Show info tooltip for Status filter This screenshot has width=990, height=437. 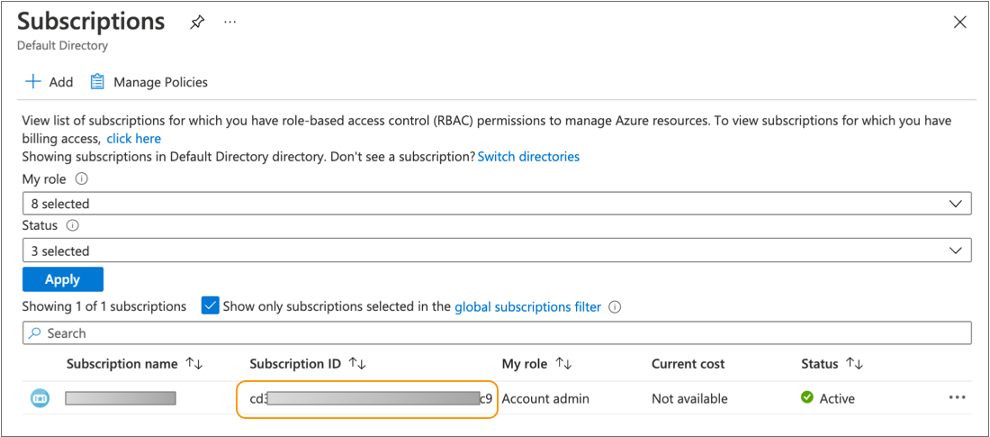(x=73, y=225)
